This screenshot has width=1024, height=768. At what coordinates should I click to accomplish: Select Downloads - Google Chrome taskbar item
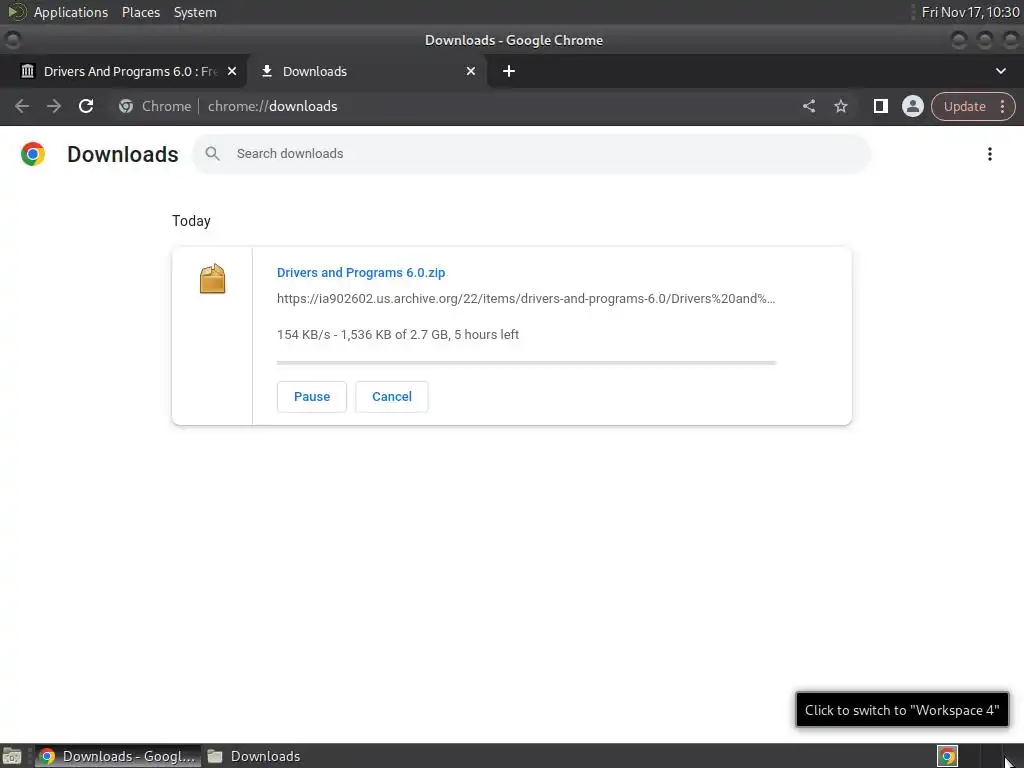click(118, 756)
